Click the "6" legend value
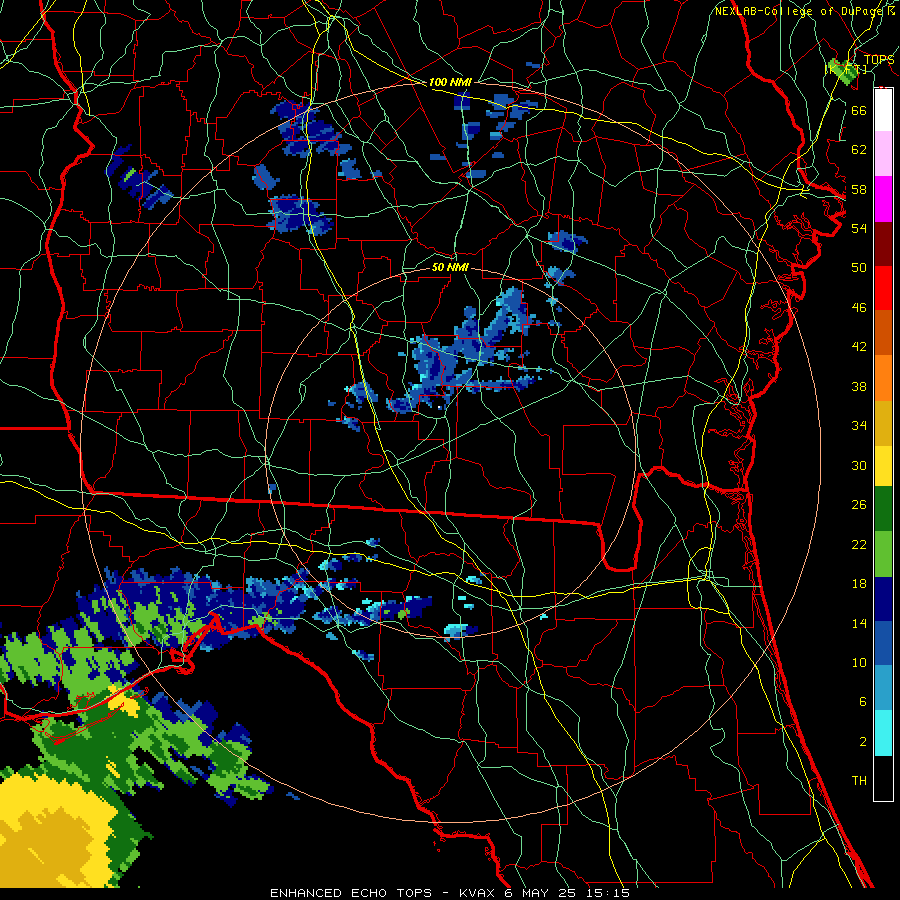 click(x=862, y=702)
